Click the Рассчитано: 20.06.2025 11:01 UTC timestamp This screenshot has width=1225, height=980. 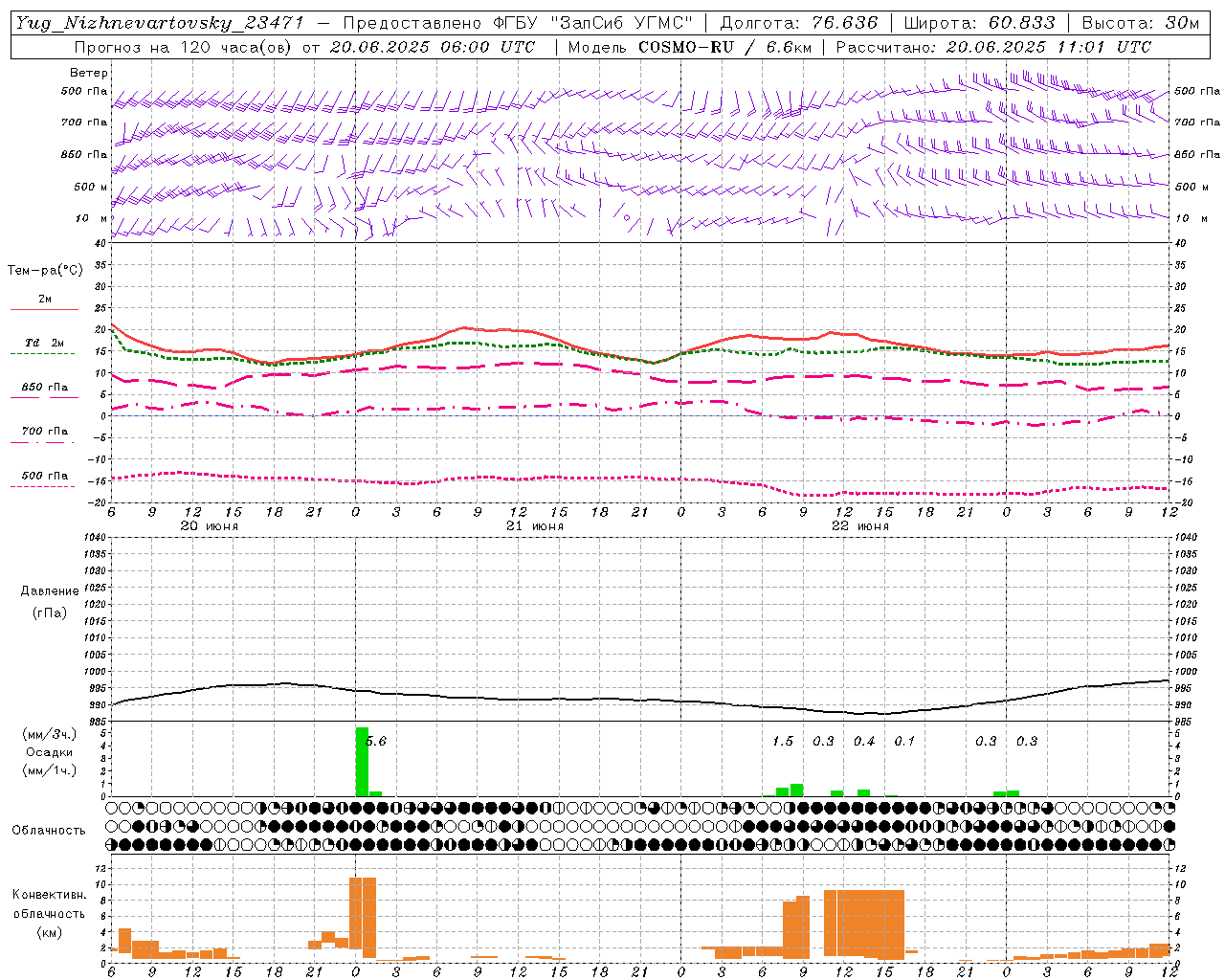[993, 47]
